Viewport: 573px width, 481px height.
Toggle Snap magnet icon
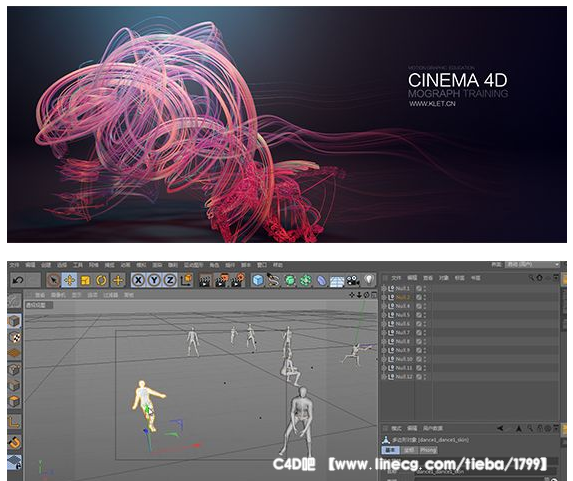coord(14,443)
